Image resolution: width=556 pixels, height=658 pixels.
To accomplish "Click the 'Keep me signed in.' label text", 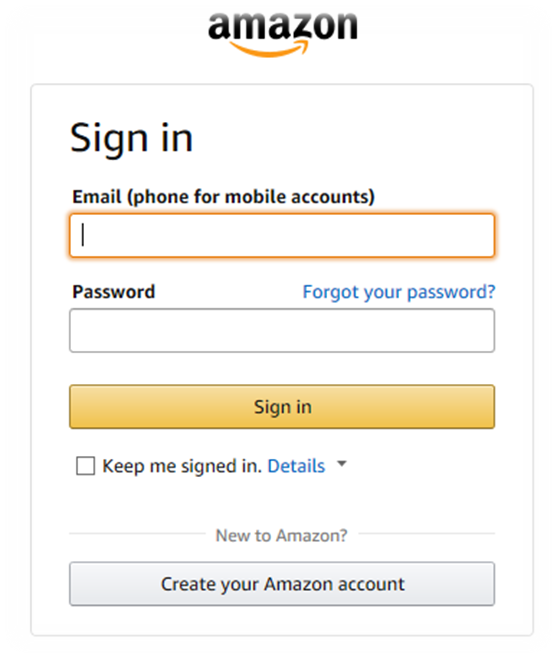I will (182, 466).
